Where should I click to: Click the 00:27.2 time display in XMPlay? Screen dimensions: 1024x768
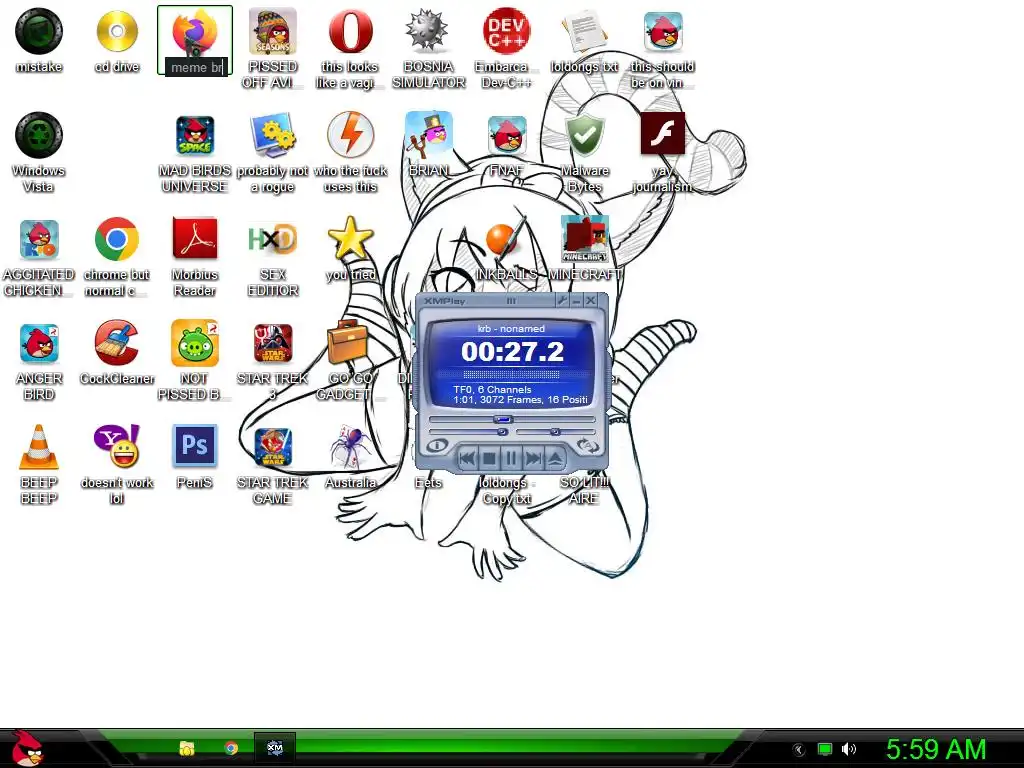pyautogui.click(x=512, y=352)
